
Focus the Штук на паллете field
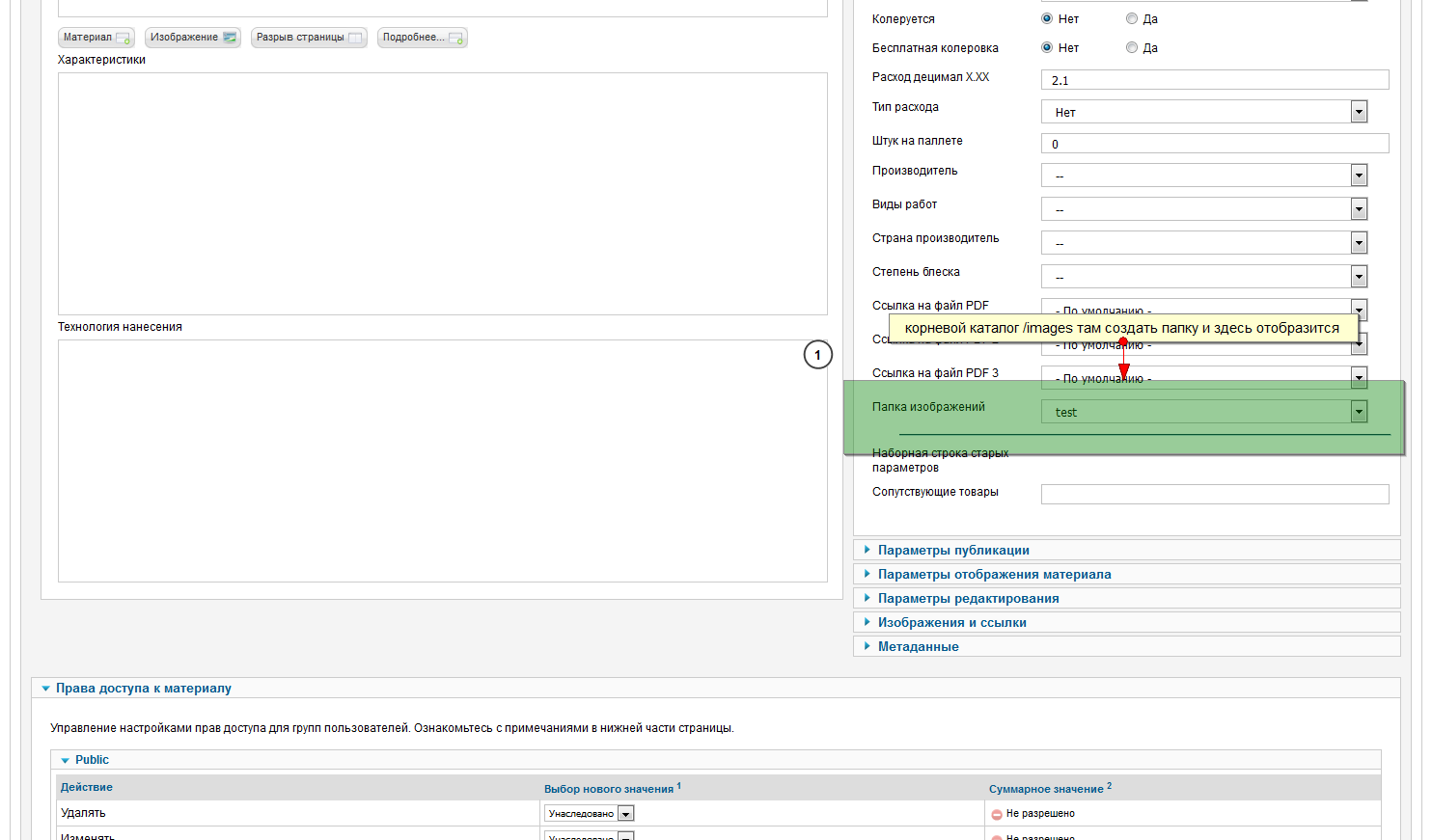(x=1215, y=144)
